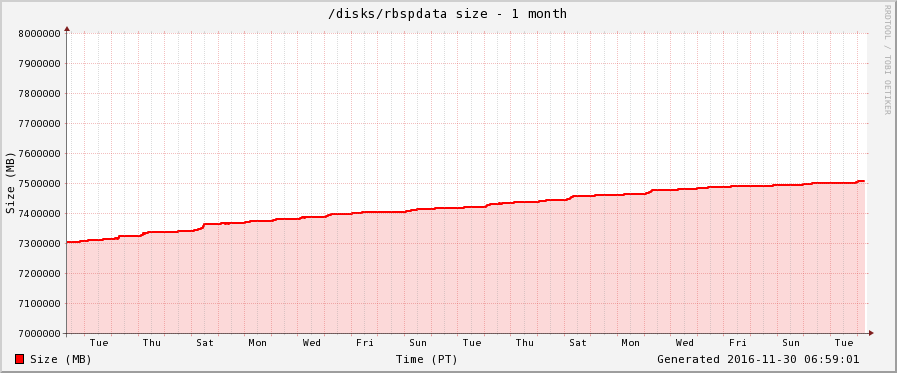Click the red Size (MB) legend swatch

pos(19,359)
